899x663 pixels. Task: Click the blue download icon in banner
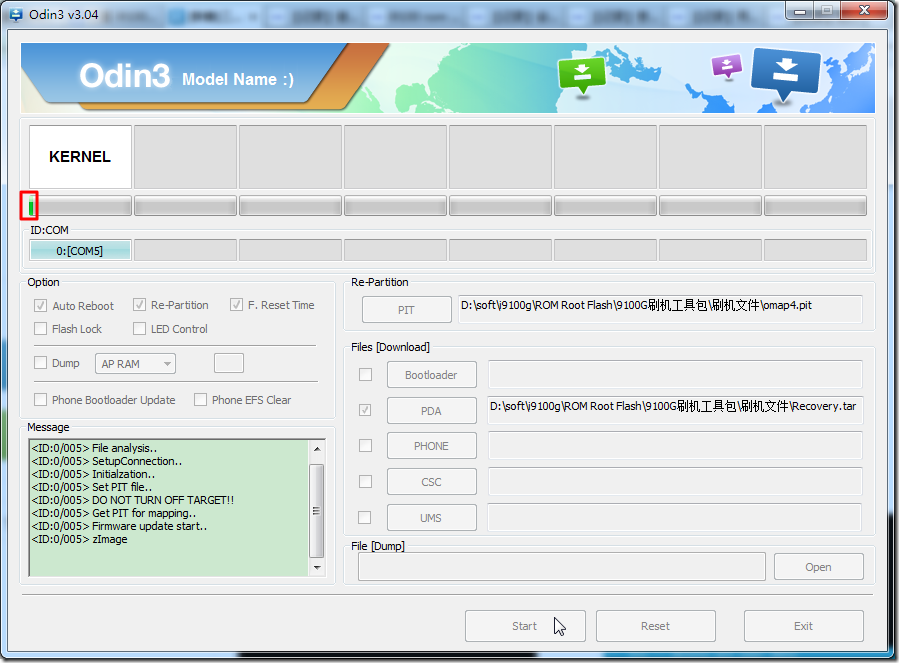point(785,73)
